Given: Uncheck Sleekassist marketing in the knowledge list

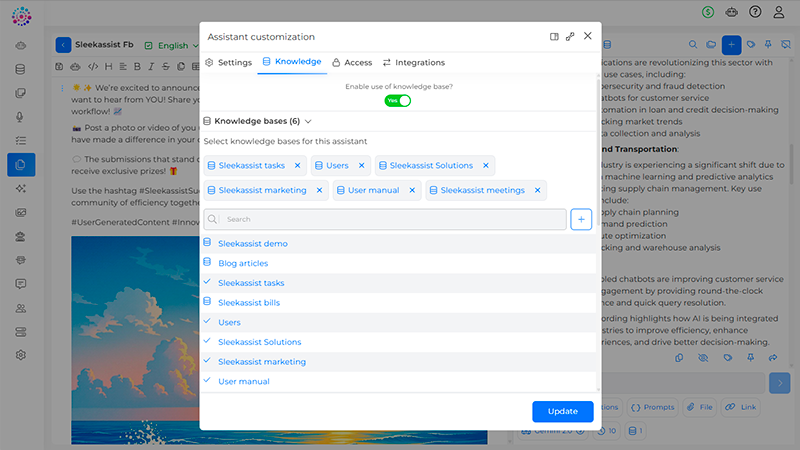Looking at the screenshot, I should 399,362.
